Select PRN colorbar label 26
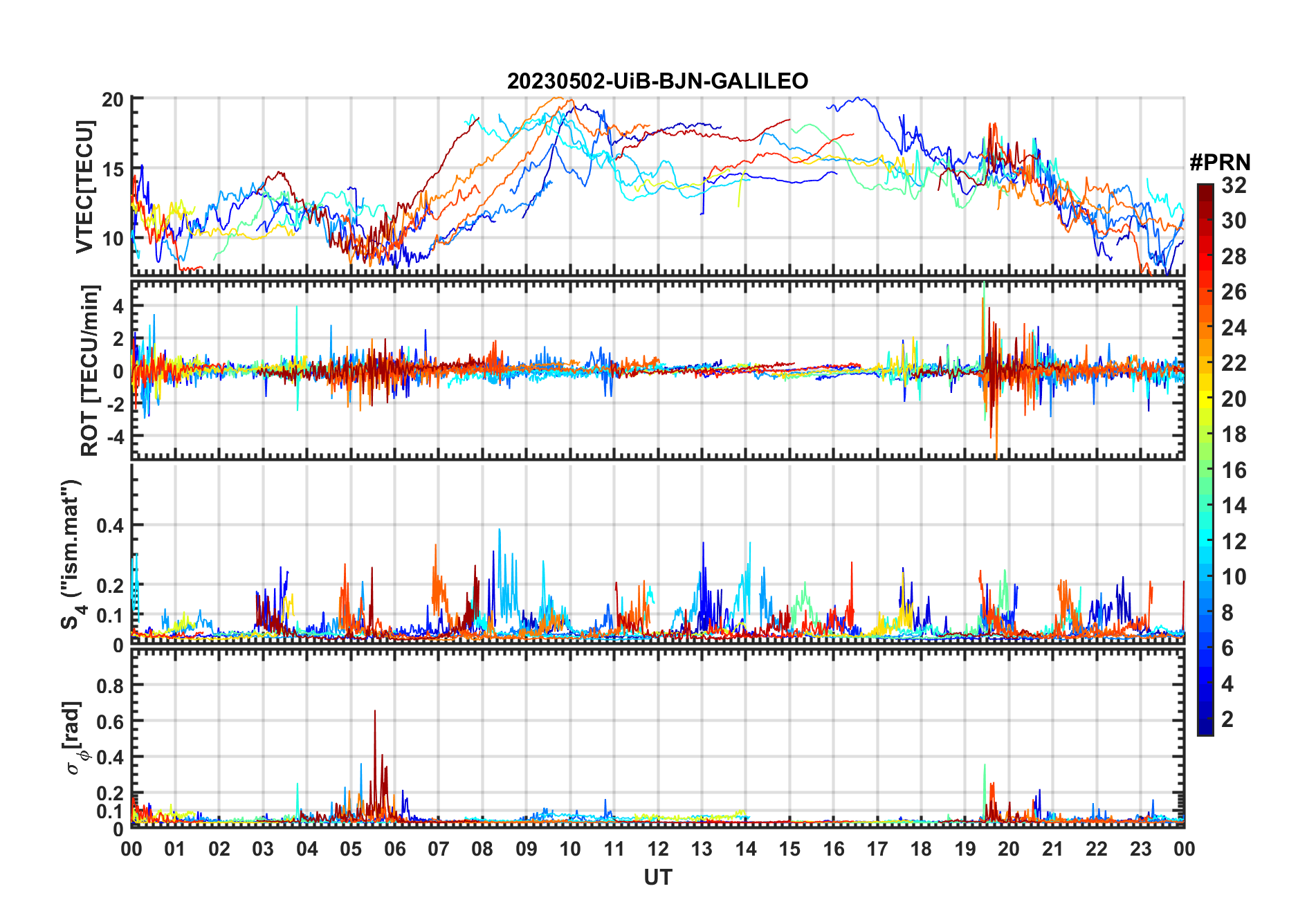The height and width of the screenshot is (920, 1316). pyautogui.click(x=1234, y=292)
